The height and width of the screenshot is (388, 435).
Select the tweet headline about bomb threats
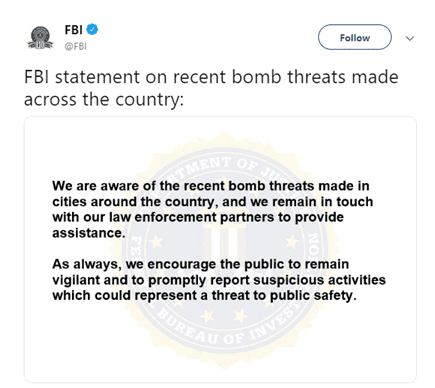pos(211,88)
